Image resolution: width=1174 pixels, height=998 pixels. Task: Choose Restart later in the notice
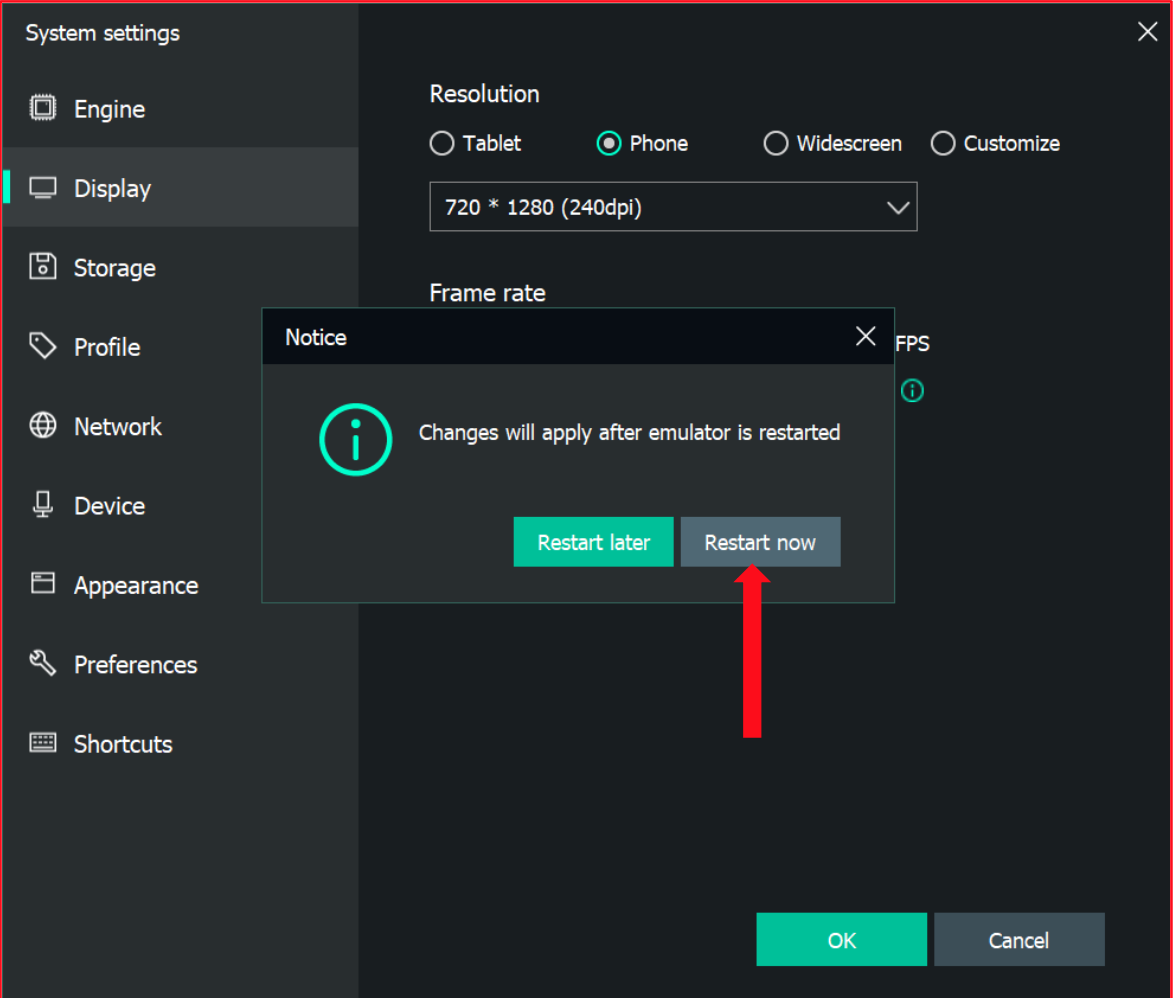click(x=593, y=542)
